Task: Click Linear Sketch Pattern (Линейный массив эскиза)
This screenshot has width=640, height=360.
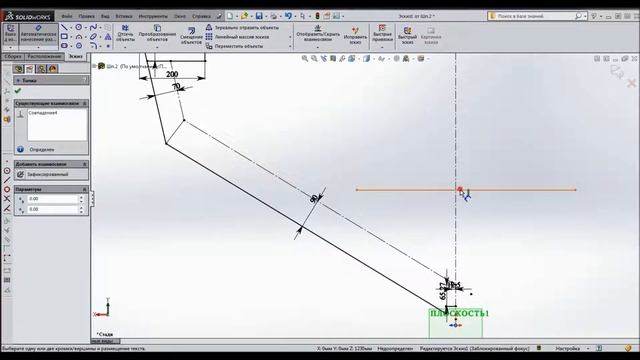Action: pos(238,37)
